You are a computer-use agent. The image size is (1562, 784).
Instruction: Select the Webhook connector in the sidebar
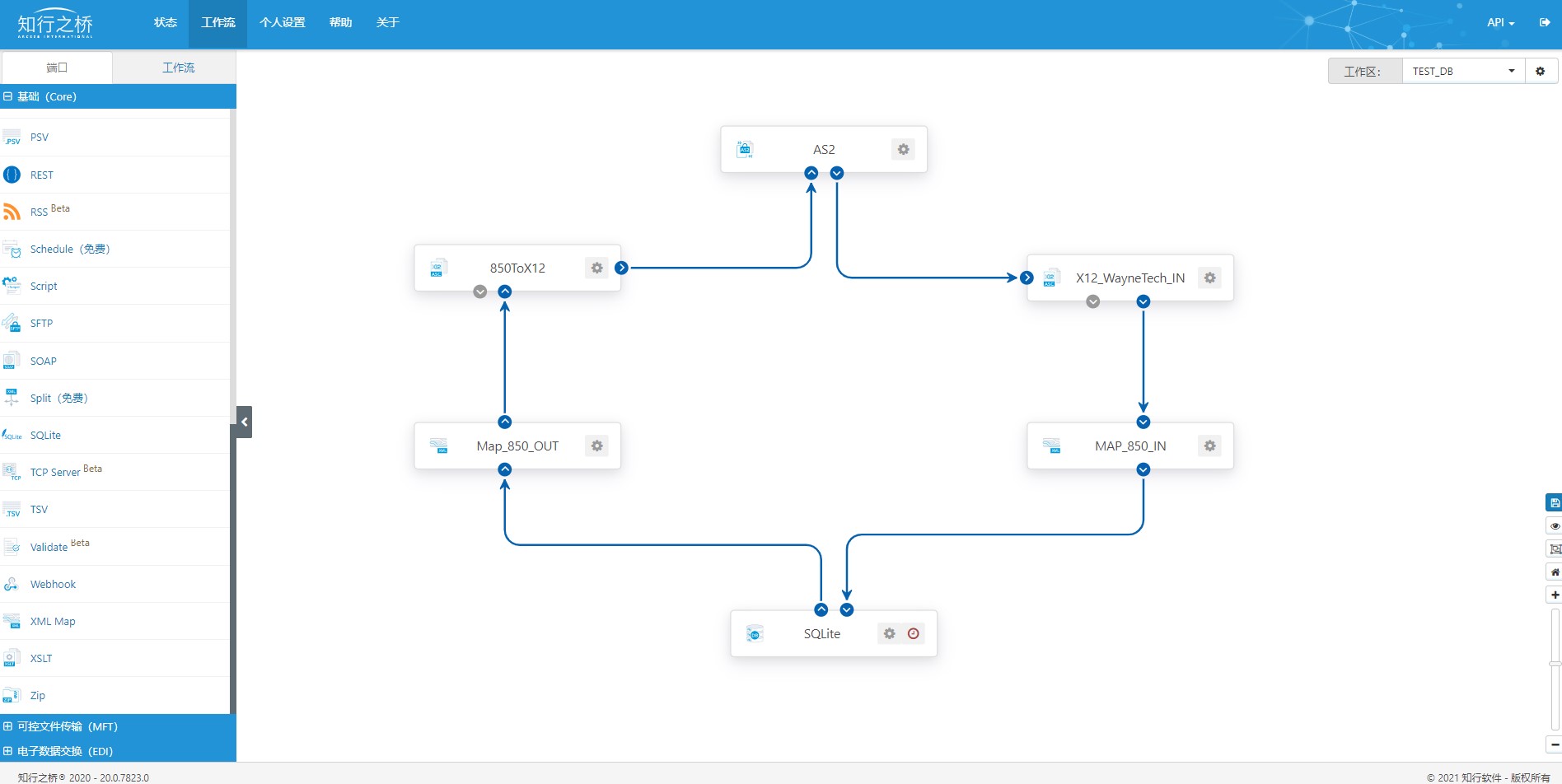pos(53,584)
